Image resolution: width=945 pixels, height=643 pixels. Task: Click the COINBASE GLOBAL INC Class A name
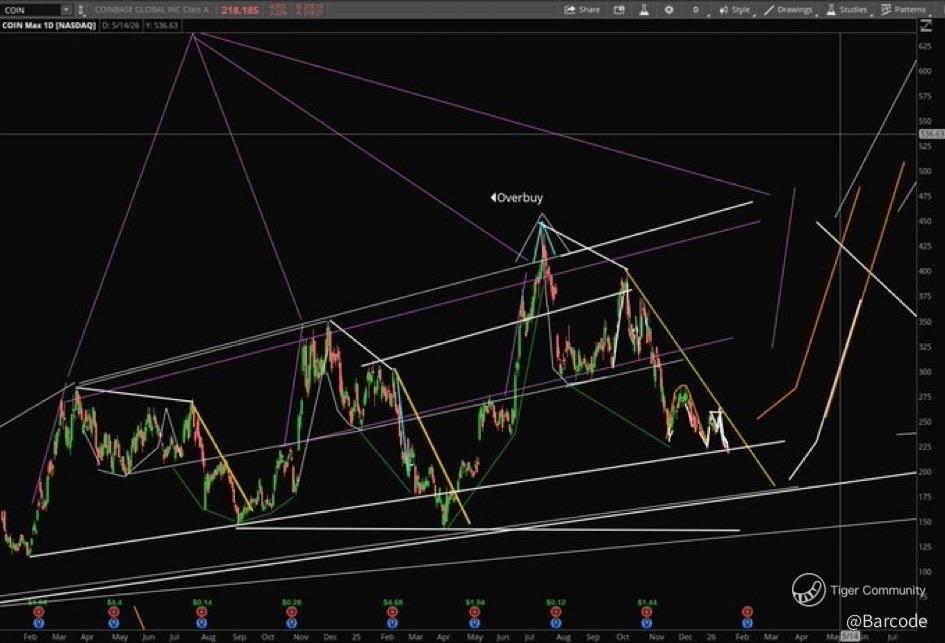(152, 10)
